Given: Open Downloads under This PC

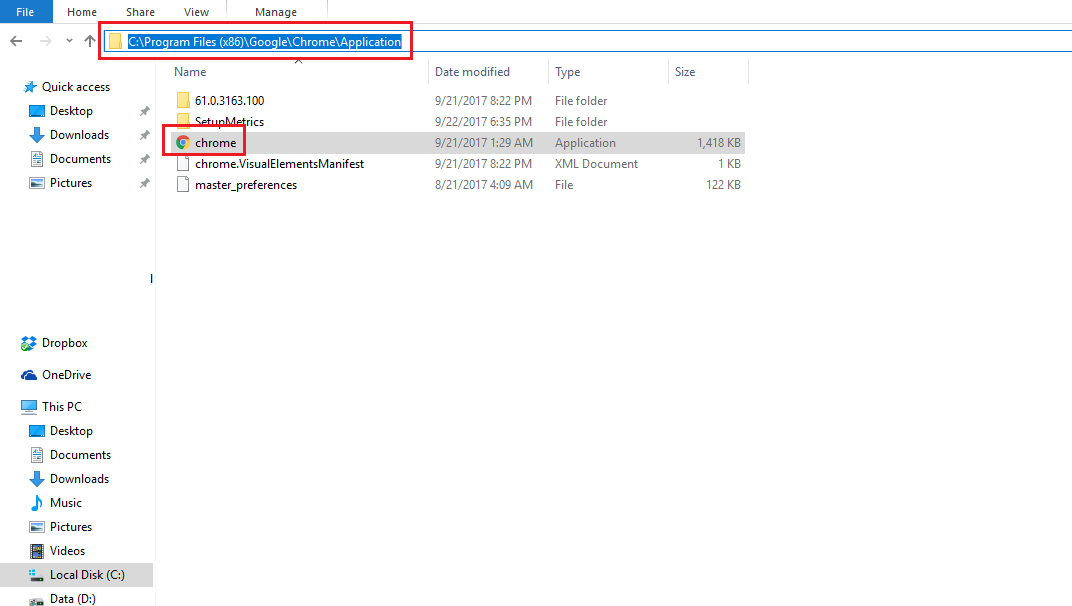Looking at the screenshot, I should (79, 479).
